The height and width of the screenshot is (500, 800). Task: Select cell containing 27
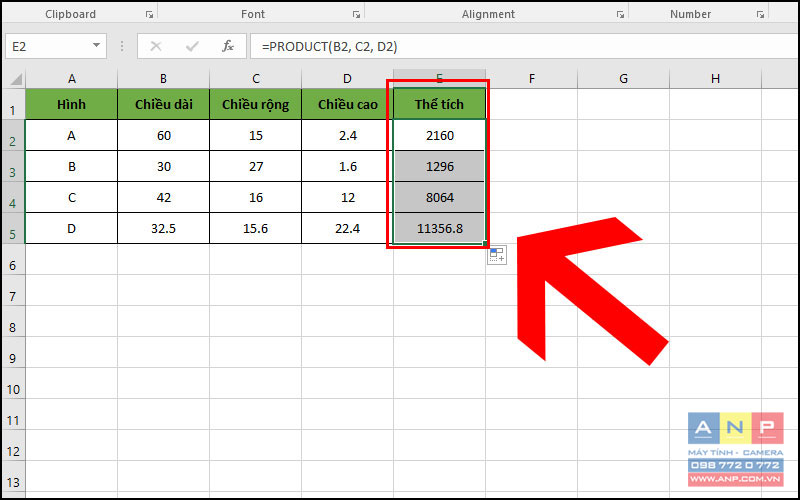point(256,167)
